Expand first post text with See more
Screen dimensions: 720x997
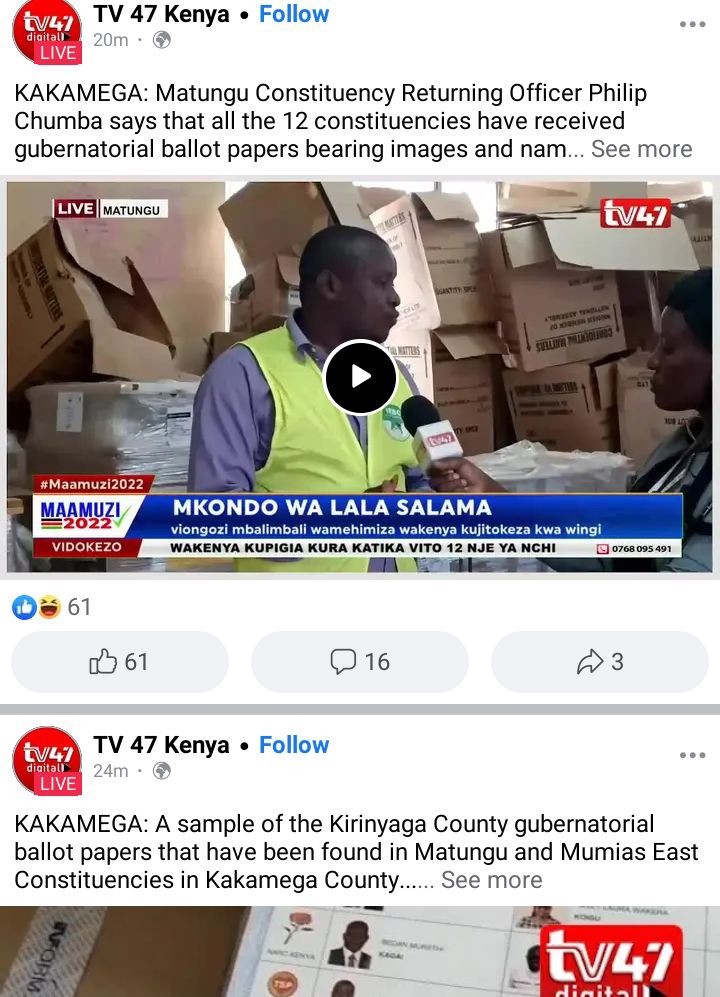(x=641, y=149)
